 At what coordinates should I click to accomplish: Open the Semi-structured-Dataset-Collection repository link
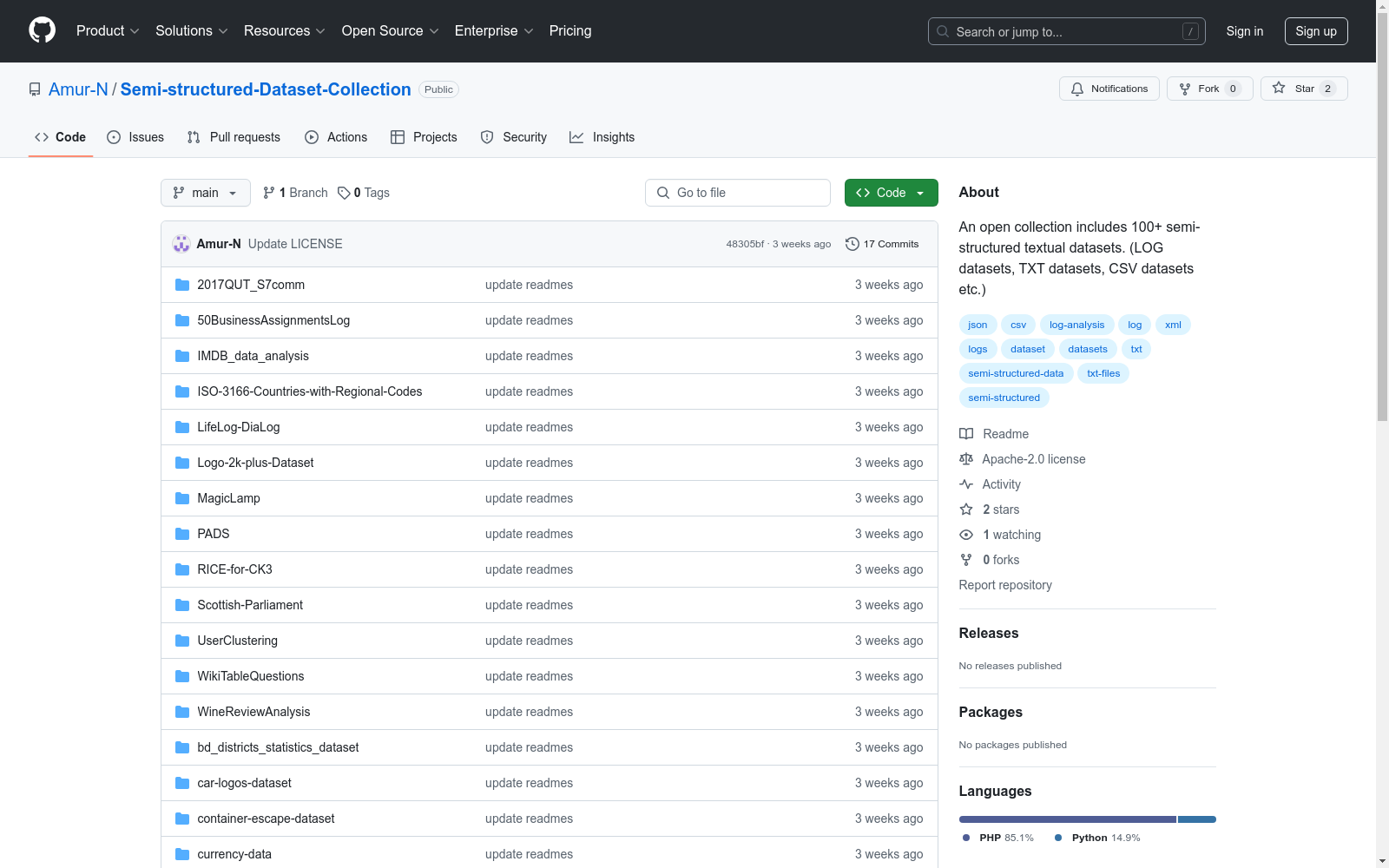(x=266, y=89)
